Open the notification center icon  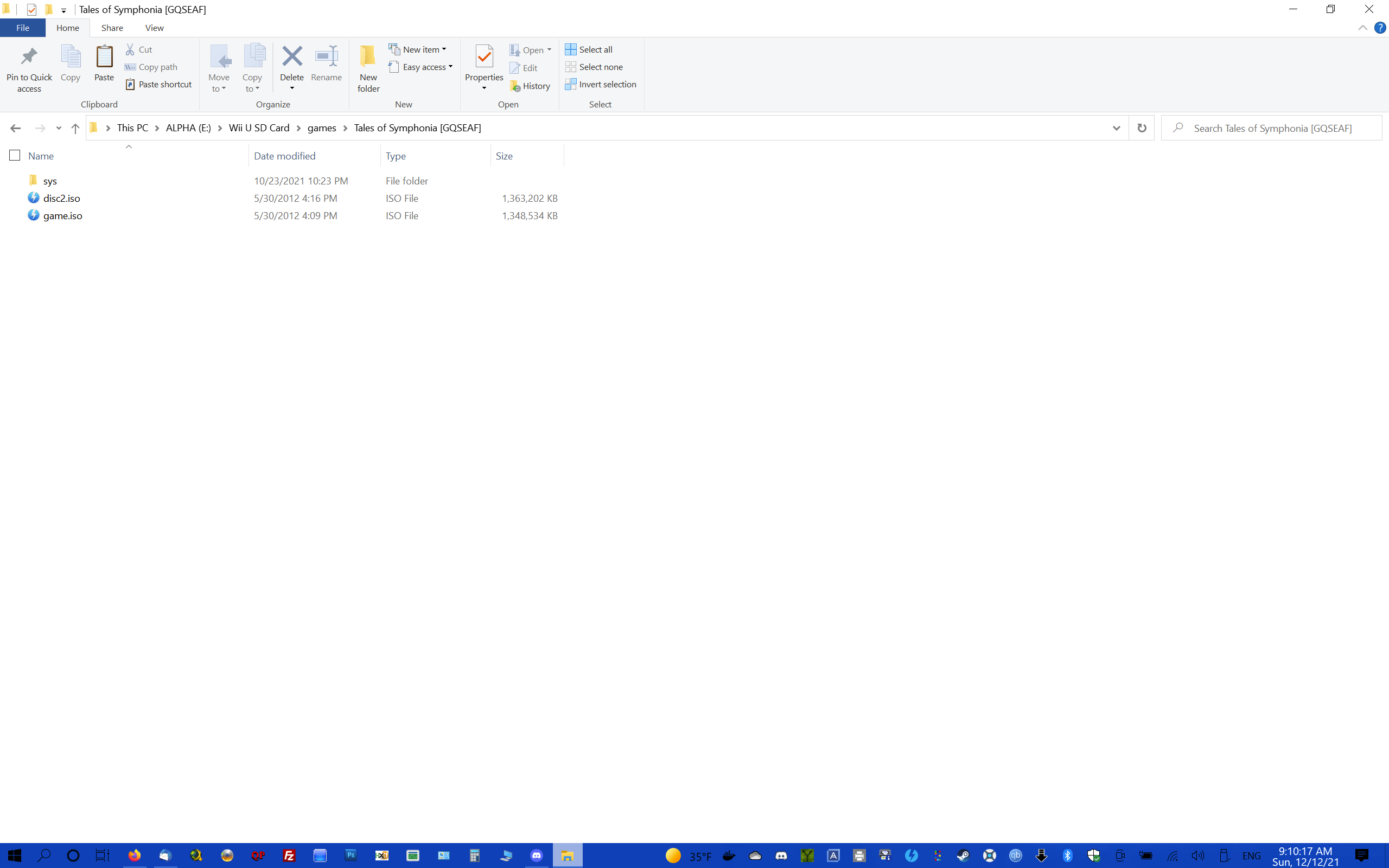tap(1361, 856)
